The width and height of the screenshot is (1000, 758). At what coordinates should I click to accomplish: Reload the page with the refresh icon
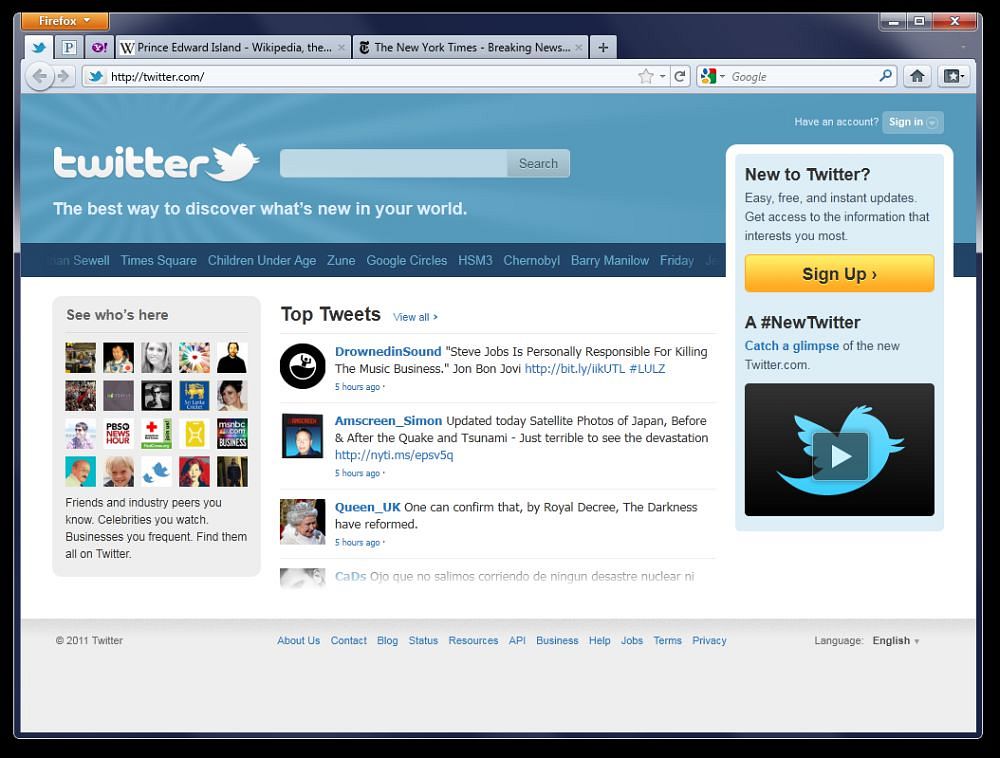point(680,76)
